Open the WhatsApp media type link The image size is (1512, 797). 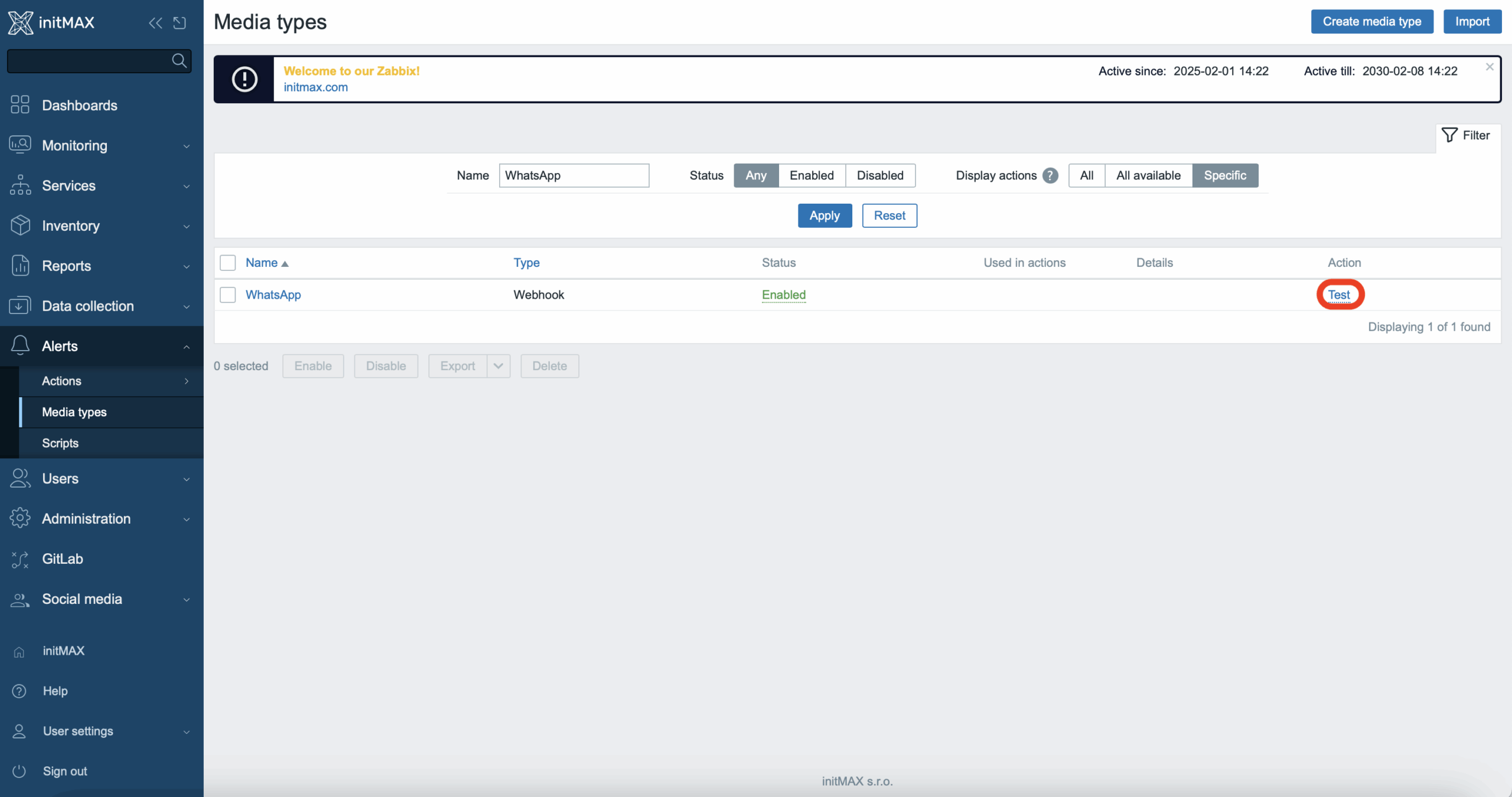(273, 295)
